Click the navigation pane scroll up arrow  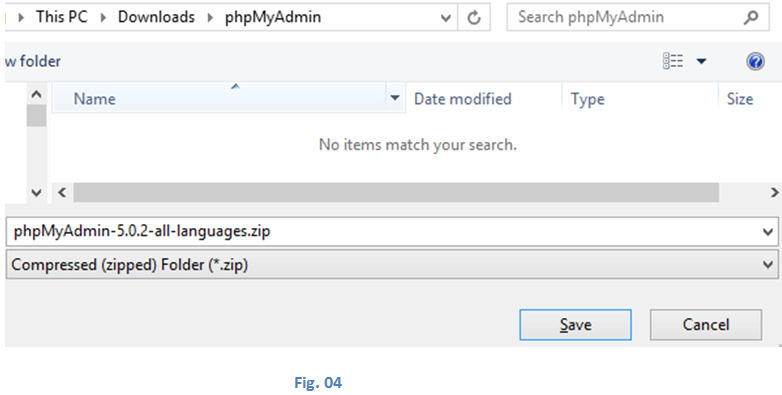coord(36,94)
